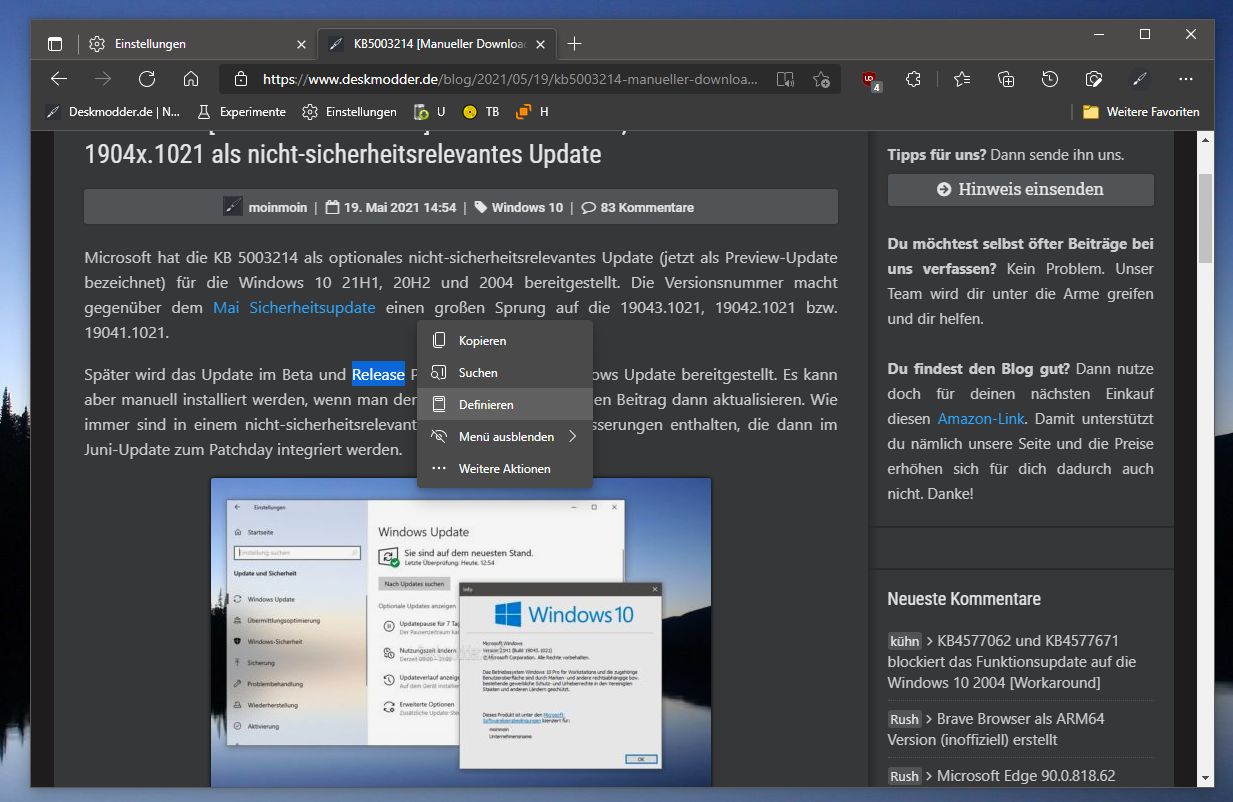Jump to the 83 Kommentare
Viewport: 1233px width, 802px height.
[647, 208]
